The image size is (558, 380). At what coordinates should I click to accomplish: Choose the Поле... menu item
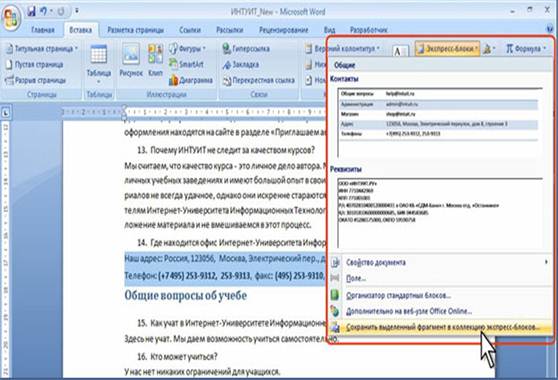point(440,278)
